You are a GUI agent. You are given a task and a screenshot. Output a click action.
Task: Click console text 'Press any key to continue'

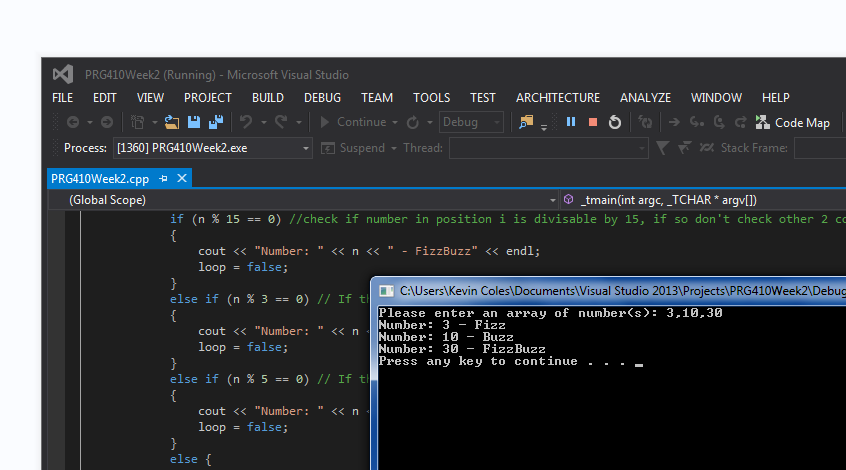[x=478, y=362]
